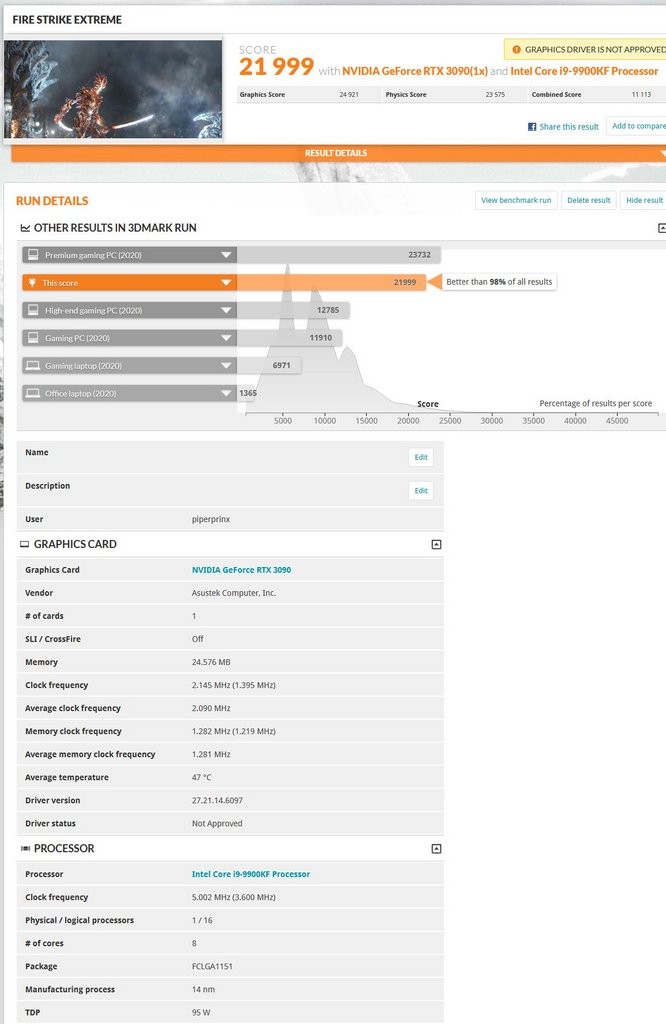The width and height of the screenshot is (666, 1024).
Task: Click the Gaming laptop score 6971
Action: 281,366
